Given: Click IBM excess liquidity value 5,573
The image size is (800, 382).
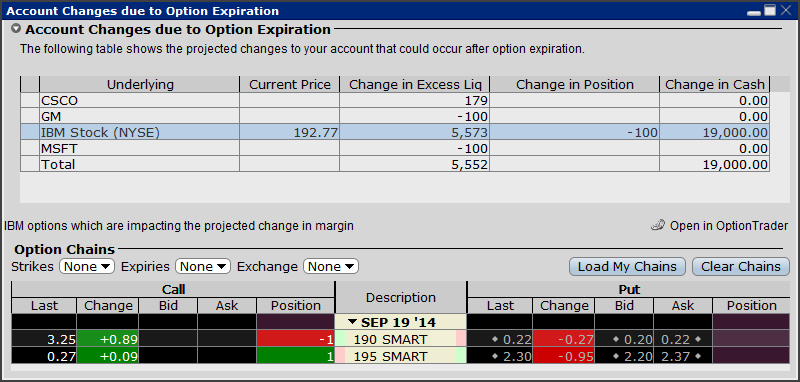Looking at the screenshot, I should point(414,133).
